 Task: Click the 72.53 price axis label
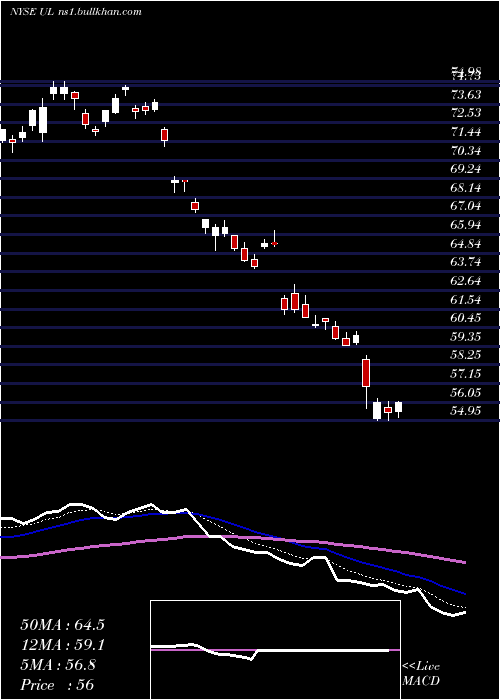tap(466, 113)
